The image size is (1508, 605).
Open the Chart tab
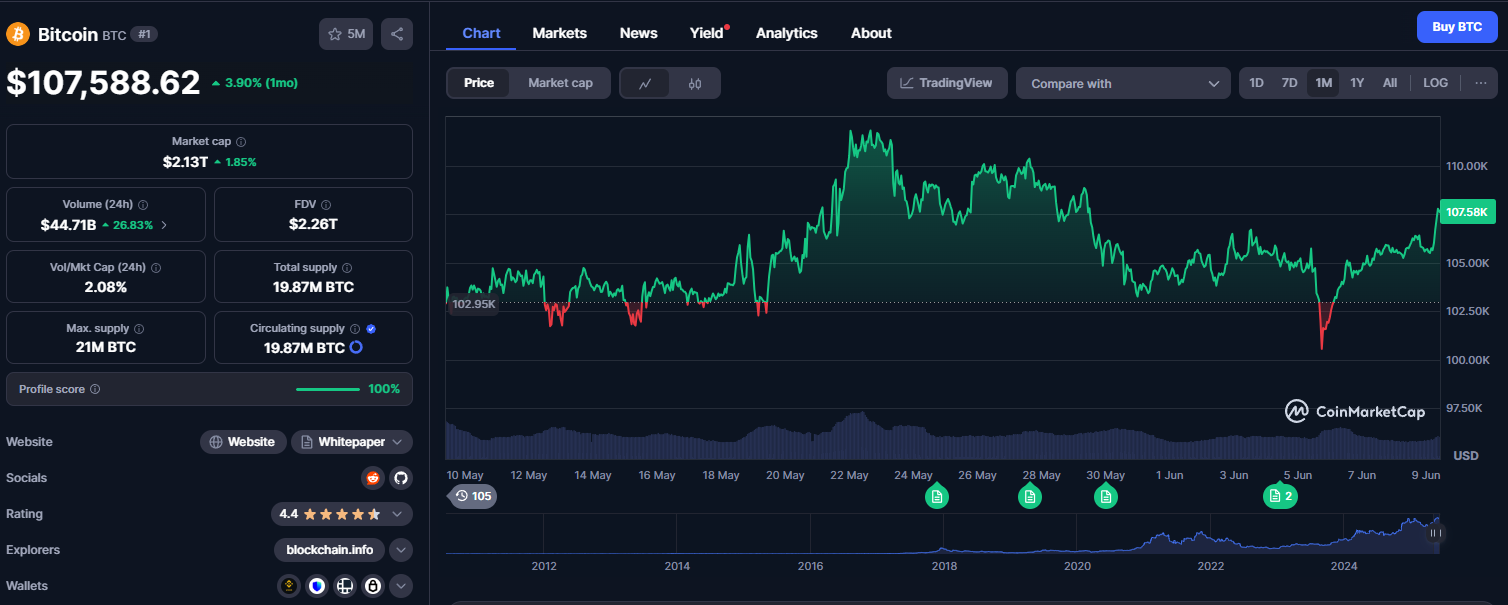tap(481, 33)
